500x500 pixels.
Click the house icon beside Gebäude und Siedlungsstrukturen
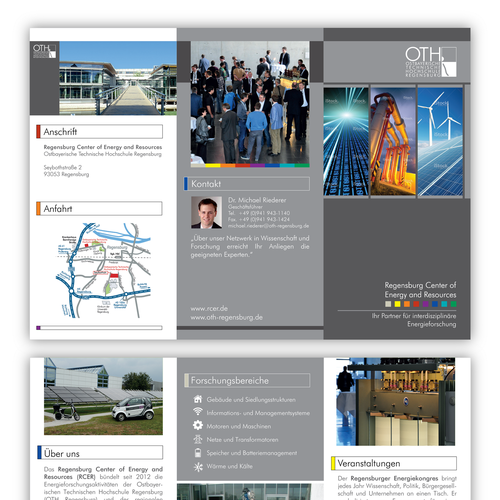198,399
